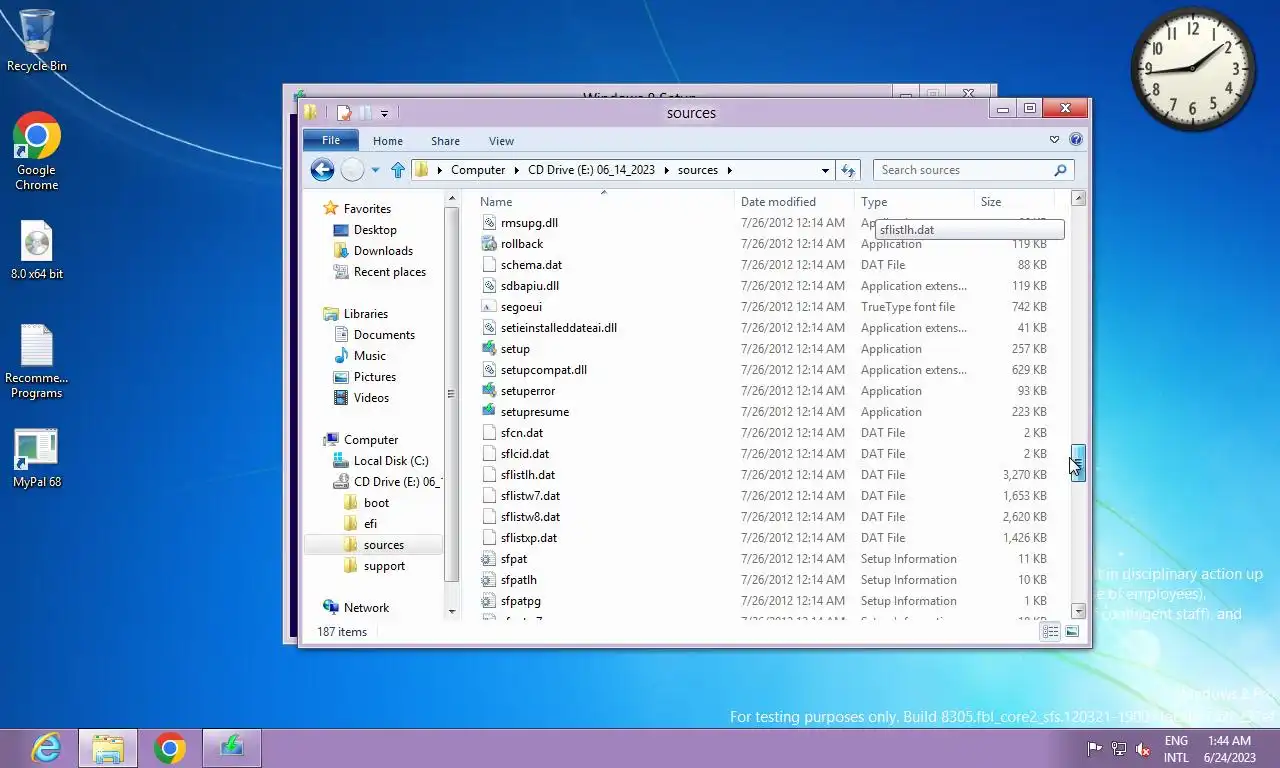The width and height of the screenshot is (1280, 768).
Task: Select the support folder in tree
Action: click(384, 566)
